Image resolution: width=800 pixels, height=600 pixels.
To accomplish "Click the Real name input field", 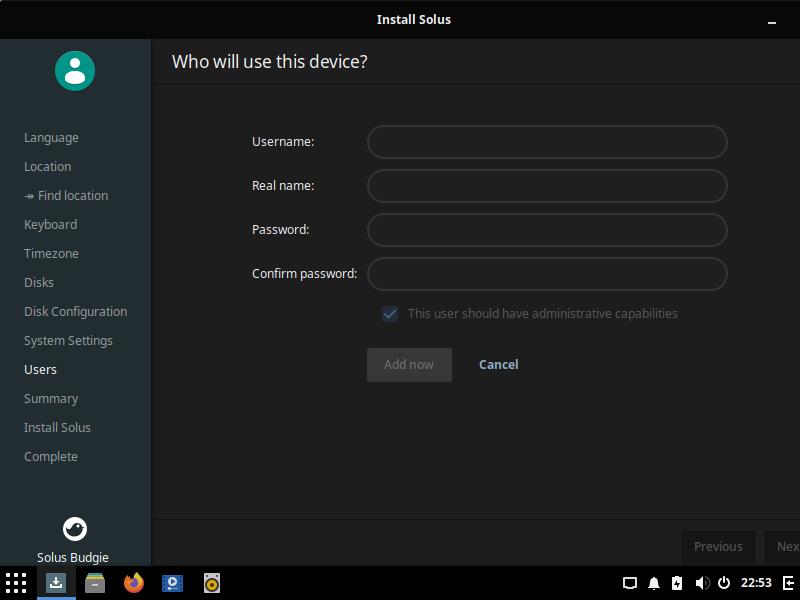I will (547, 186).
